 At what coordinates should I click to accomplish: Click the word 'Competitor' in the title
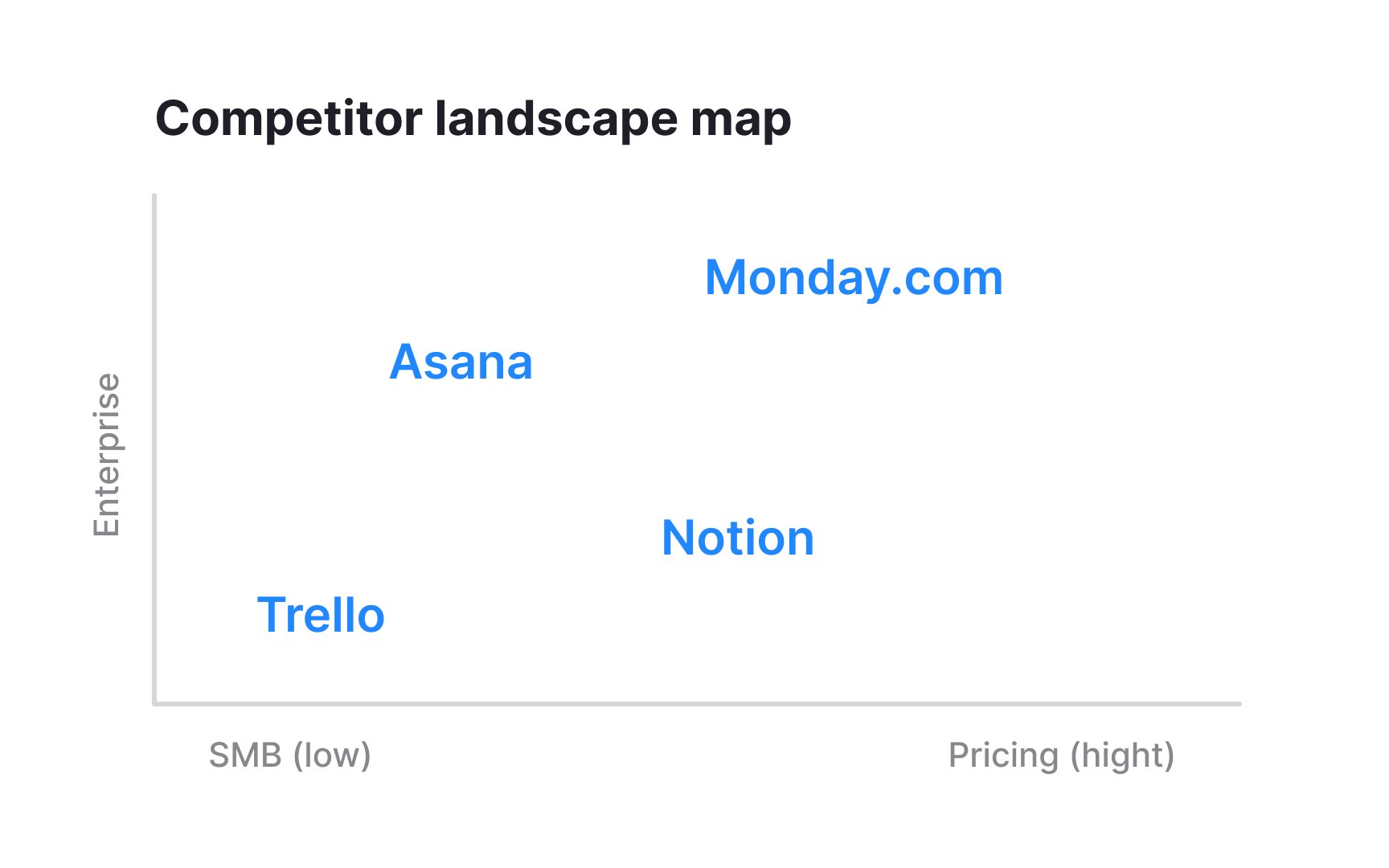(289, 119)
